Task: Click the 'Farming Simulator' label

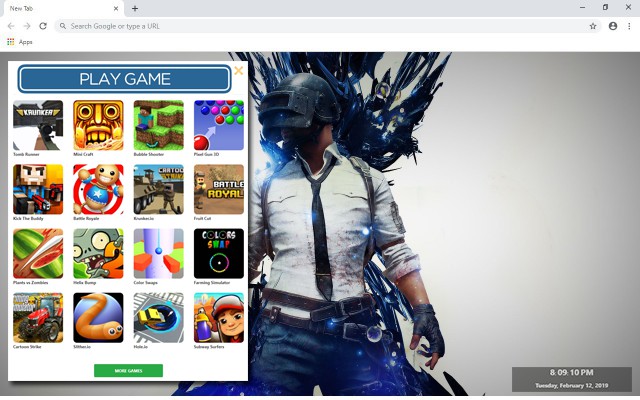Action: pos(212,282)
